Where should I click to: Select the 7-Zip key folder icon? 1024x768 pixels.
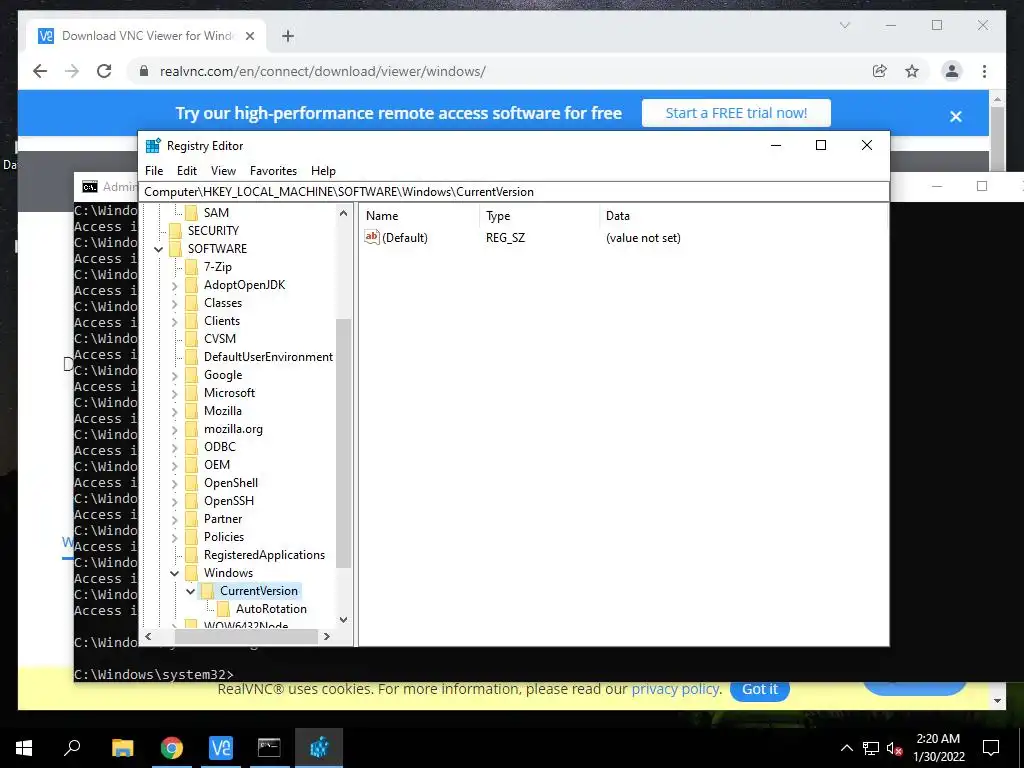tap(191, 266)
